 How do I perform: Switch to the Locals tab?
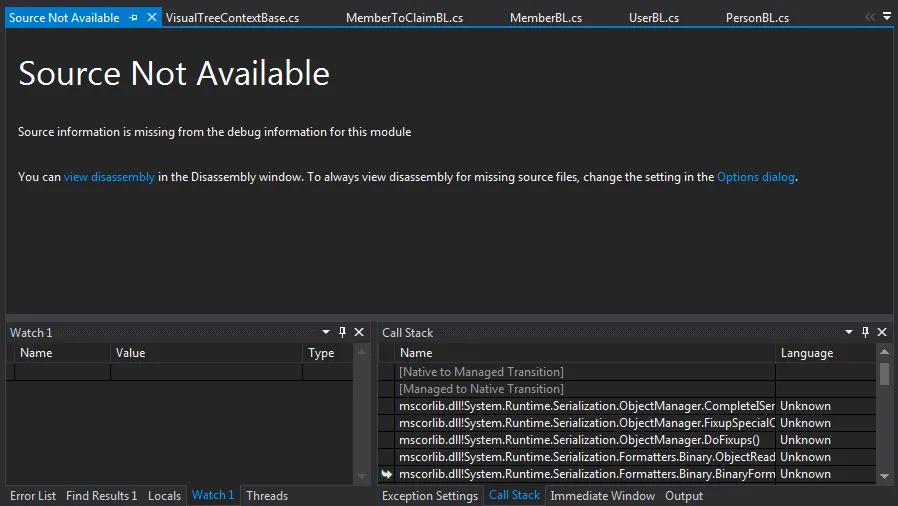pos(164,496)
